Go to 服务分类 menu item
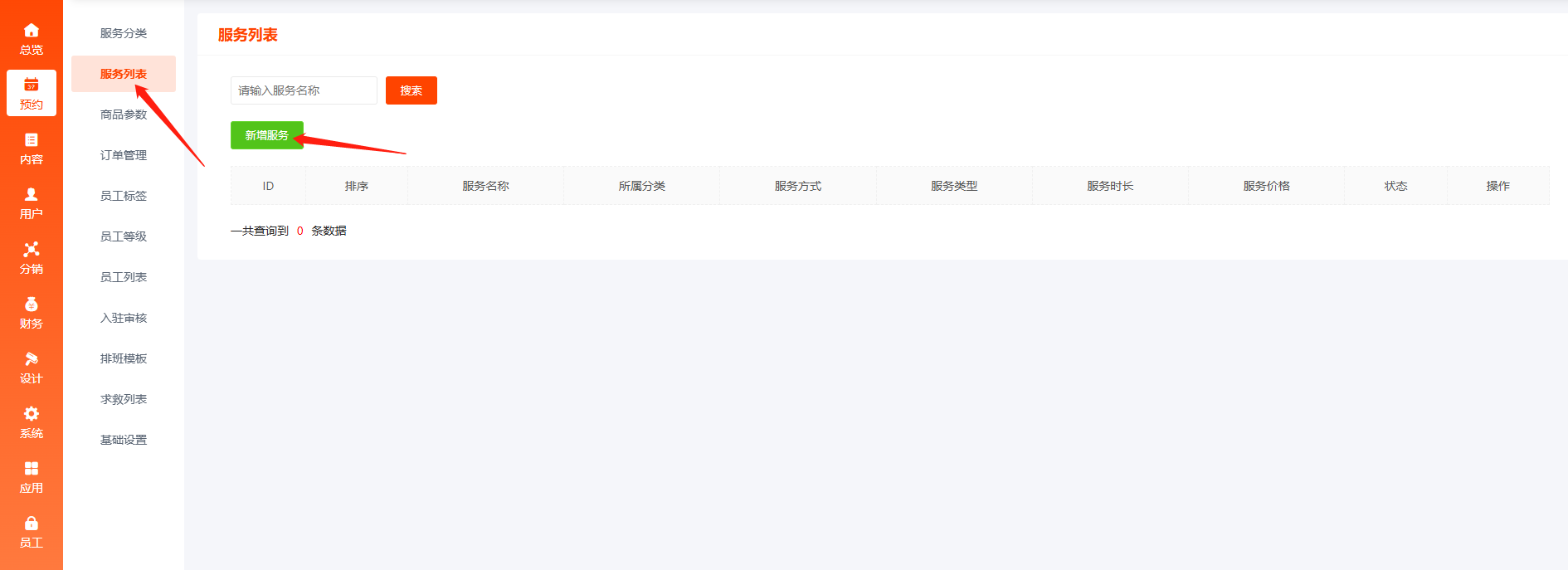Image resolution: width=1568 pixels, height=570 pixels. pos(124,33)
